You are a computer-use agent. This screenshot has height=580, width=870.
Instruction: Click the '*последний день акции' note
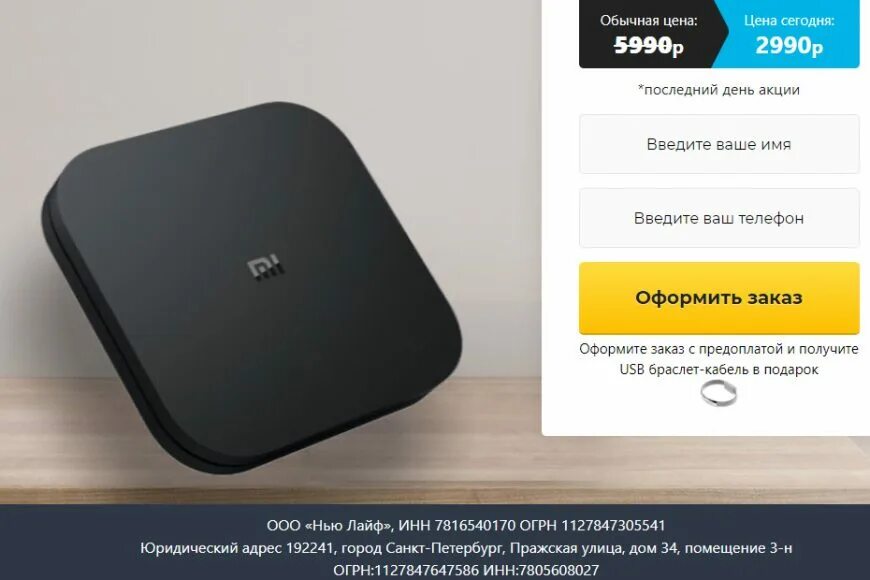(x=719, y=90)
